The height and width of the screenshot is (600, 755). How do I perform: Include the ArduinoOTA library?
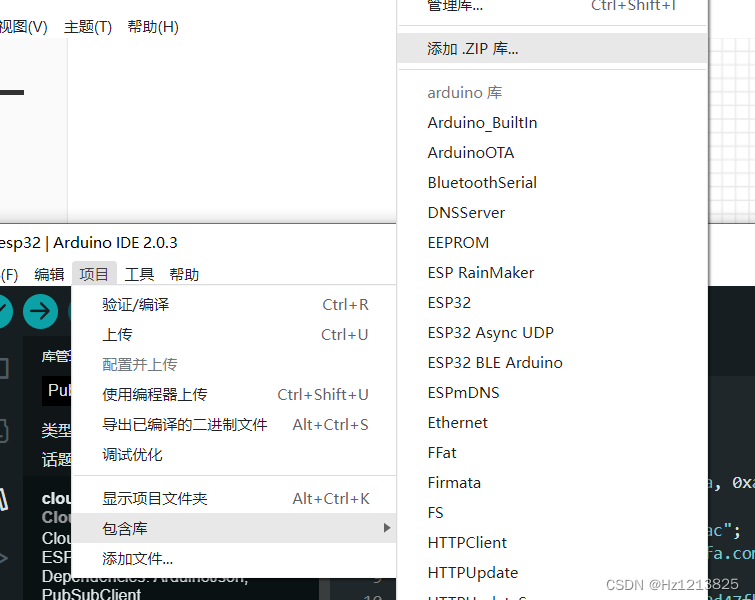tap(553, 153)
